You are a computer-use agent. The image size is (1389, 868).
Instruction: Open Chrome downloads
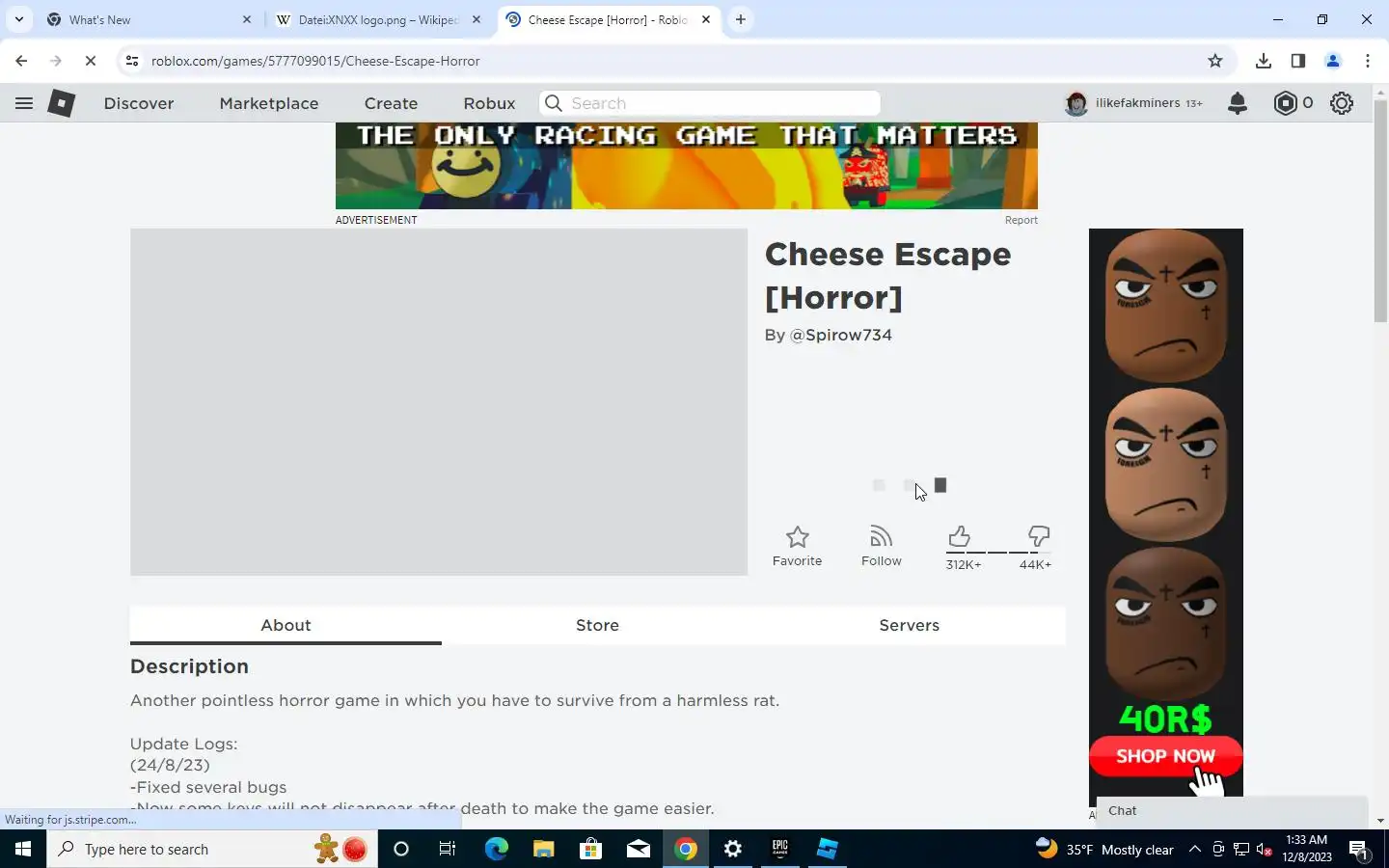point(1264,61)
